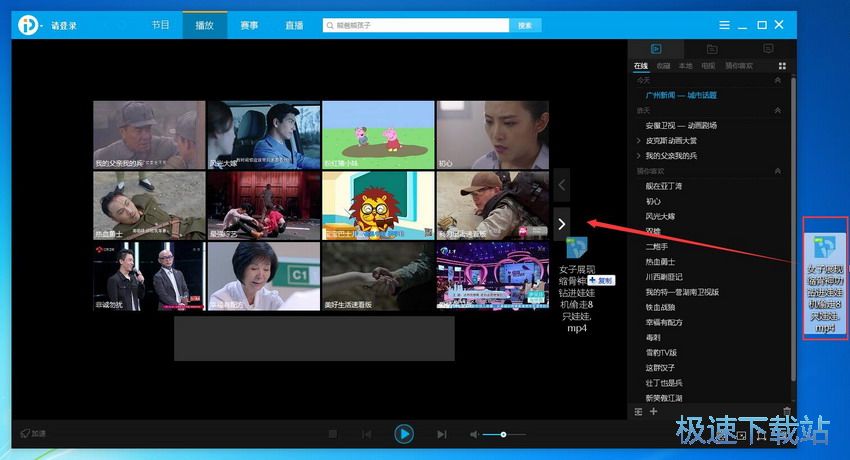Select 川西剿匪记 in the list
The width and height of the screenshot is (850, 460).
664,277
